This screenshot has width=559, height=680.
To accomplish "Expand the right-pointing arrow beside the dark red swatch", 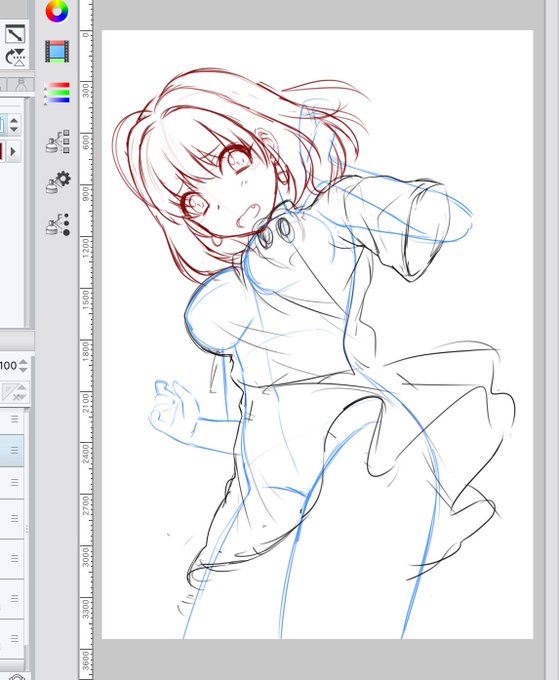I will pyautogui.click(x=13, y=151).
